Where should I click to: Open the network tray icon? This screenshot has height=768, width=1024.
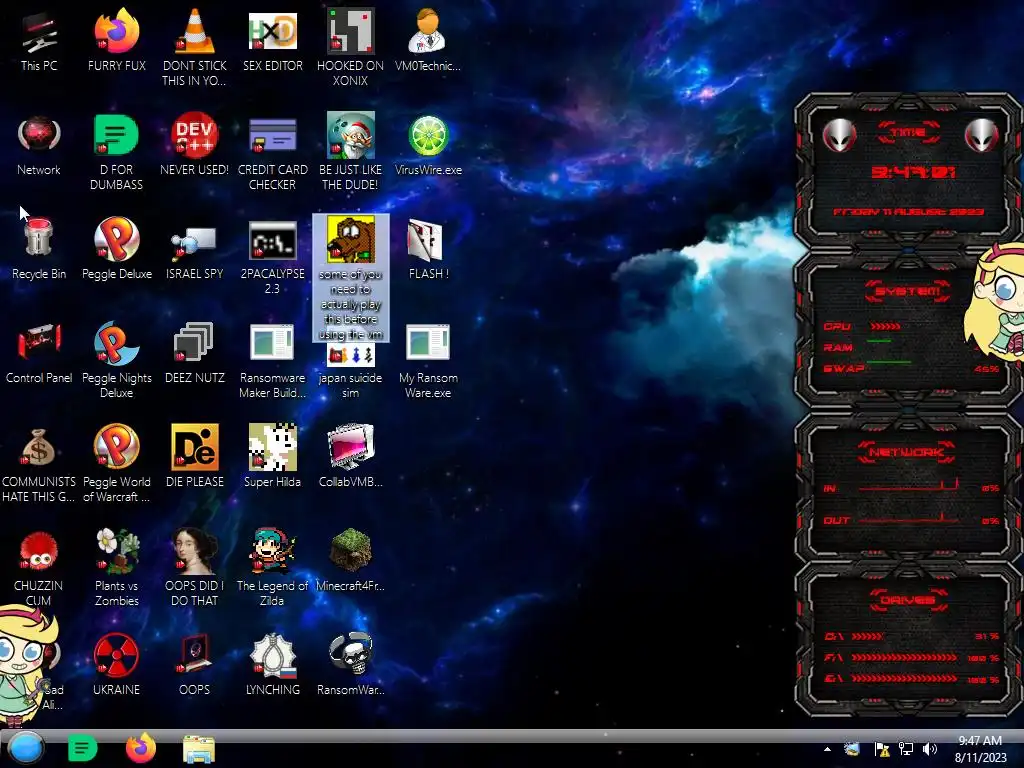click(906, 749)
